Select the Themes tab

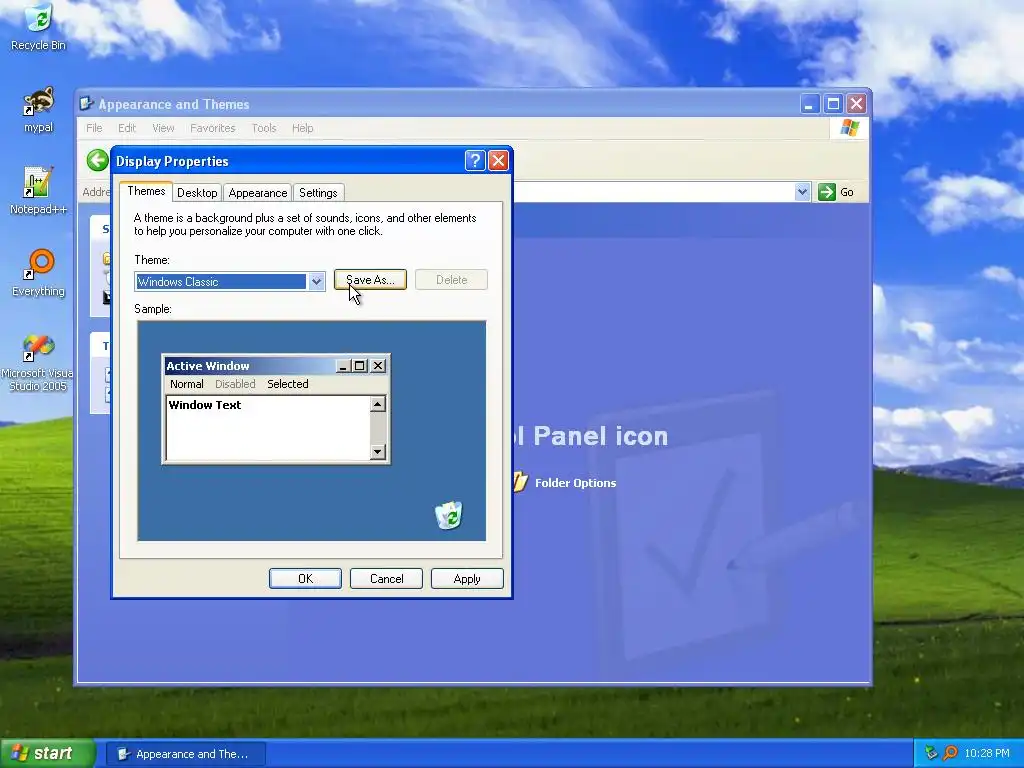(x=146, y=191)
